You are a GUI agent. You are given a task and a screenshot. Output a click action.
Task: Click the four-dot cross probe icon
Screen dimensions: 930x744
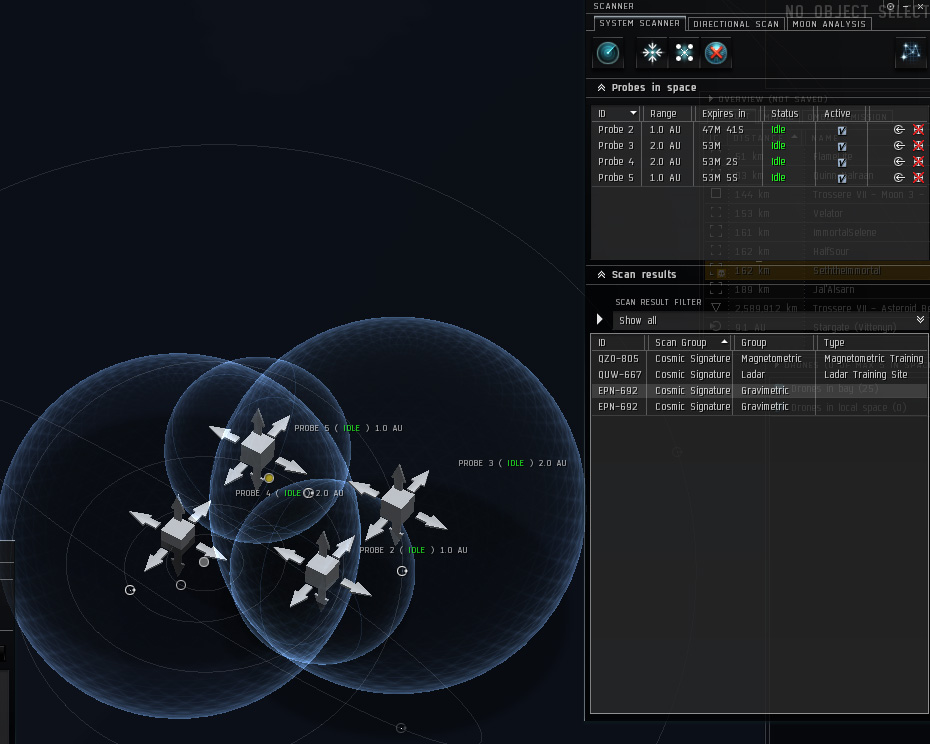coord(684,53)
